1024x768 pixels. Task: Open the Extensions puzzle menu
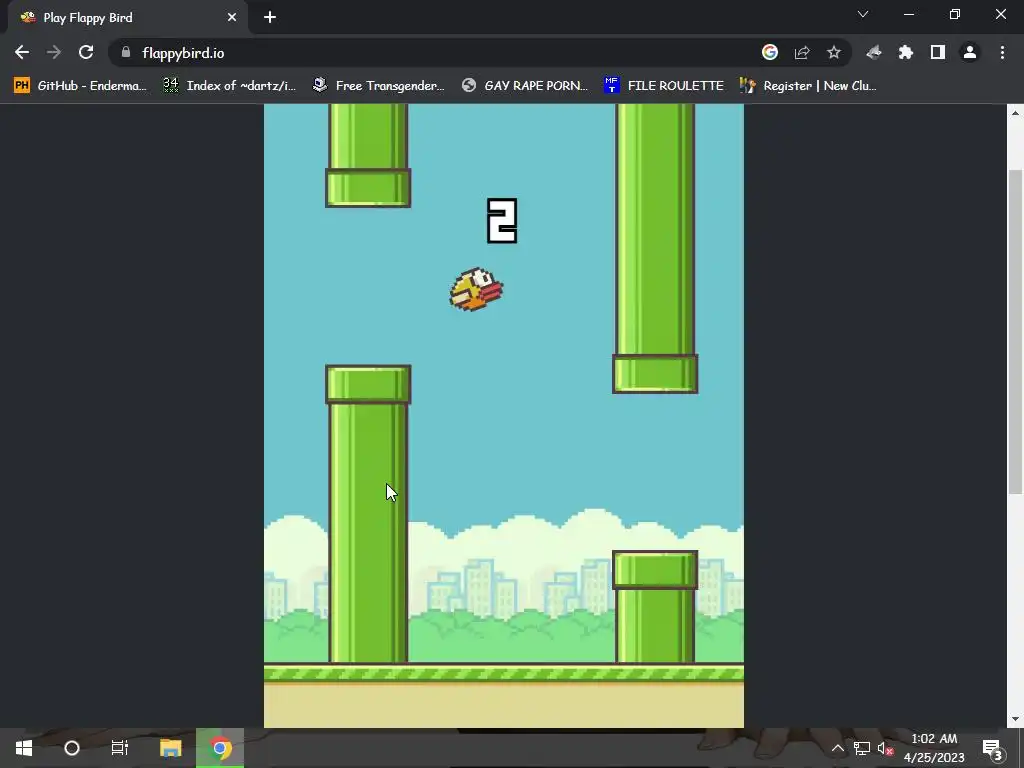coord(906,52)
